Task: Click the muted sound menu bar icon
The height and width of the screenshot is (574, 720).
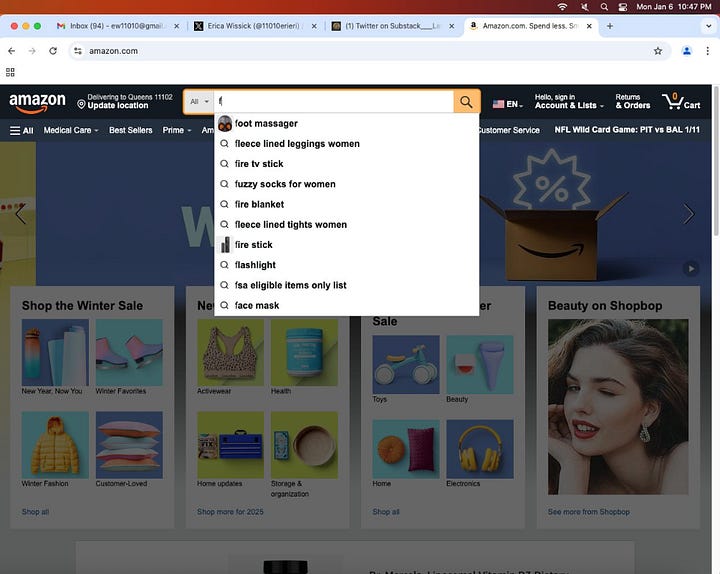Action: pyautogui.click(x=585, y=7)
